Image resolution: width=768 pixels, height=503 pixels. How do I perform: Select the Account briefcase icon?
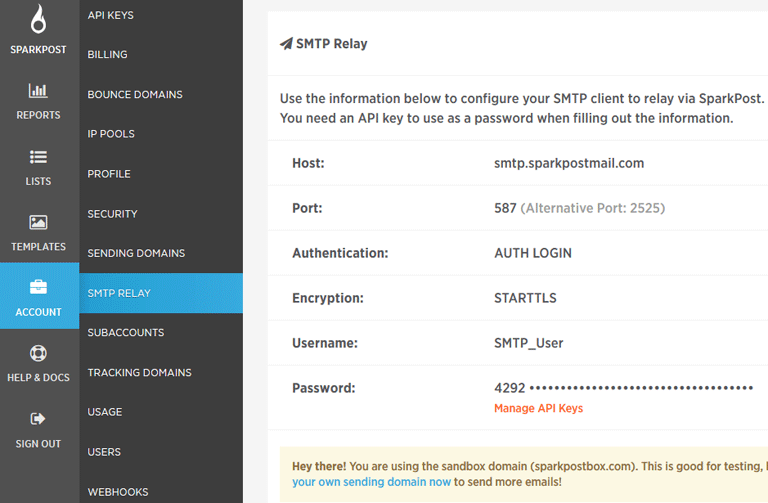pyautogui.click(x=38, y=287)
